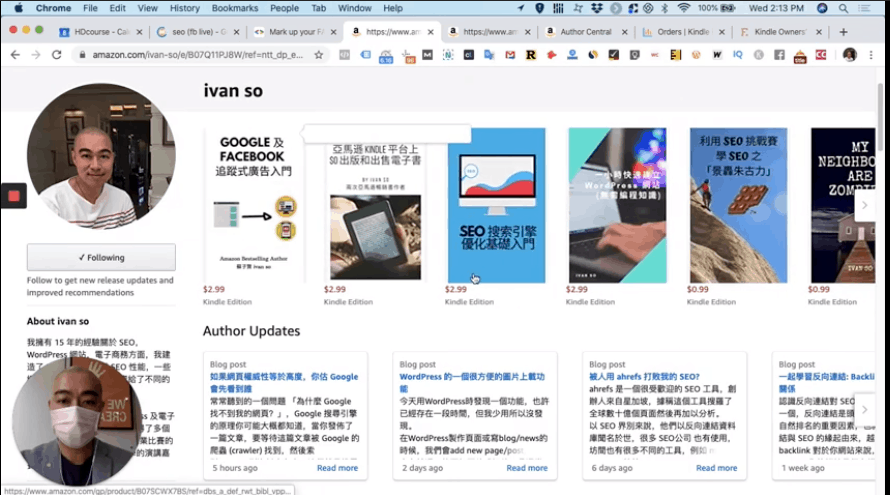
Task: Open the Gmail extension icon
Action: 510,55
